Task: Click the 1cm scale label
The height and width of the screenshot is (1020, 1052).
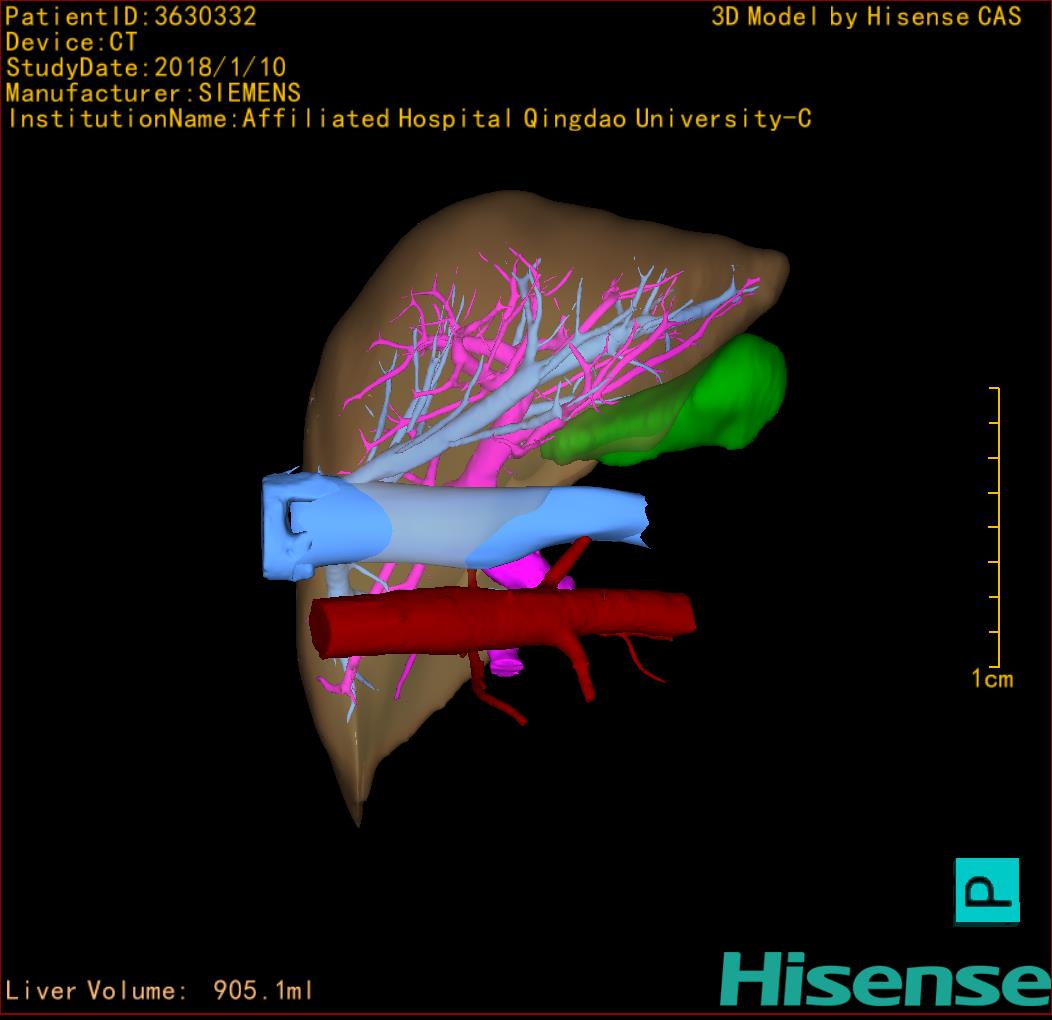Action: click(991, 680)
